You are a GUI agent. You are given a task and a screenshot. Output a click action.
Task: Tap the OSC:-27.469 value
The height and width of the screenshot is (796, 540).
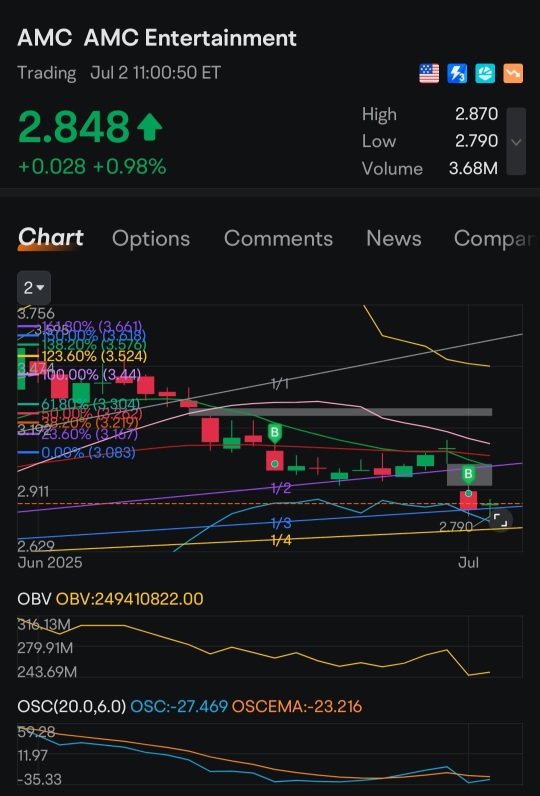(179, 706)
